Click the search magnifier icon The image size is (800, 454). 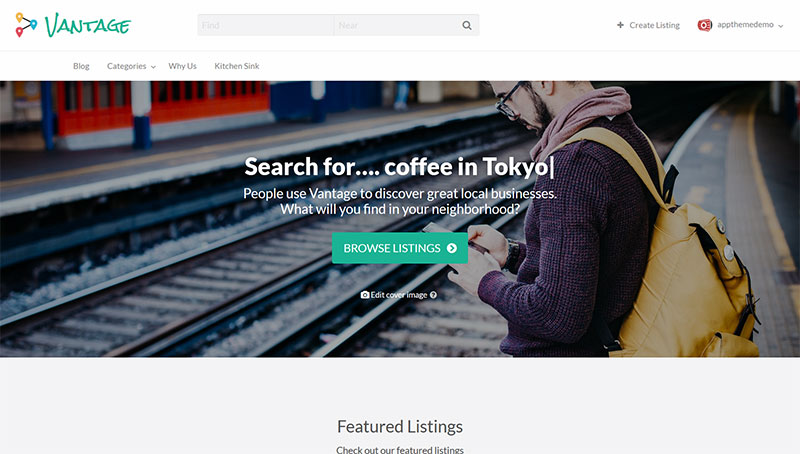click(467, 25)
